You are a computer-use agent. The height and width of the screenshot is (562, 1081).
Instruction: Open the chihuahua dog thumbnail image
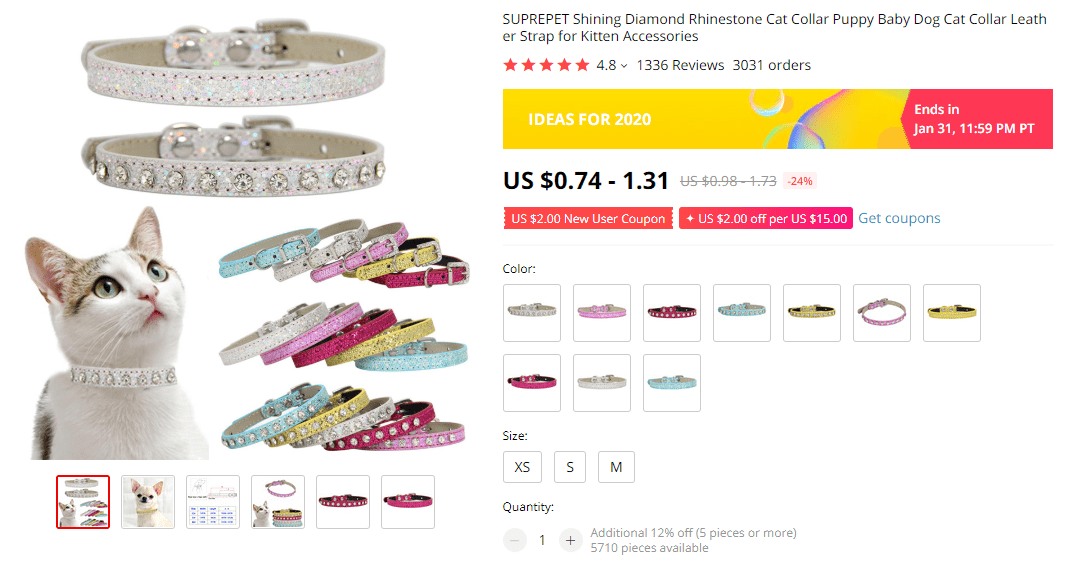pos(148,502)
